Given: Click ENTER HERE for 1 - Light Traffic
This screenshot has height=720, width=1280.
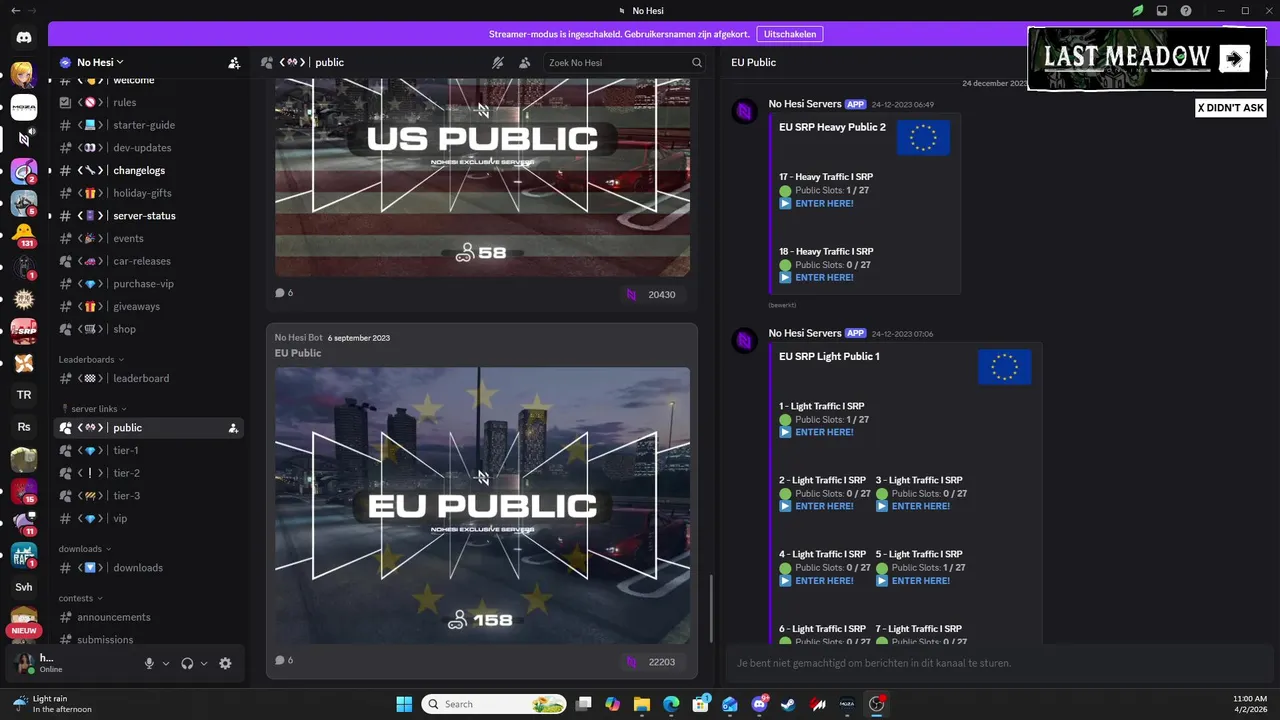Looking at the screenshot, I should tap(824, 432).
